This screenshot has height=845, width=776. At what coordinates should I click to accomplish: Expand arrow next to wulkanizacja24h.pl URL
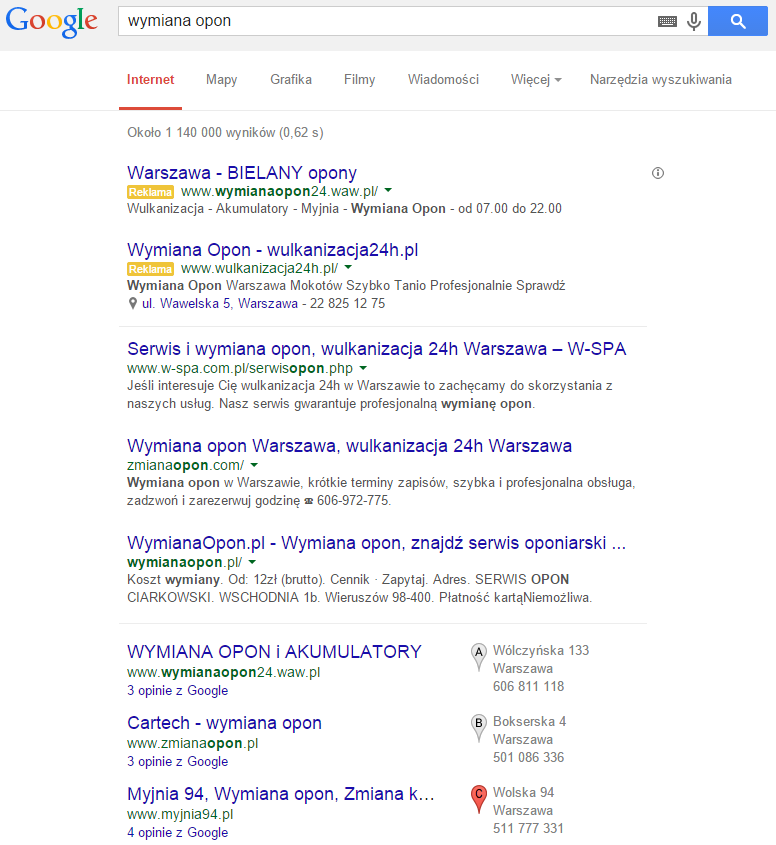point(348,267)
